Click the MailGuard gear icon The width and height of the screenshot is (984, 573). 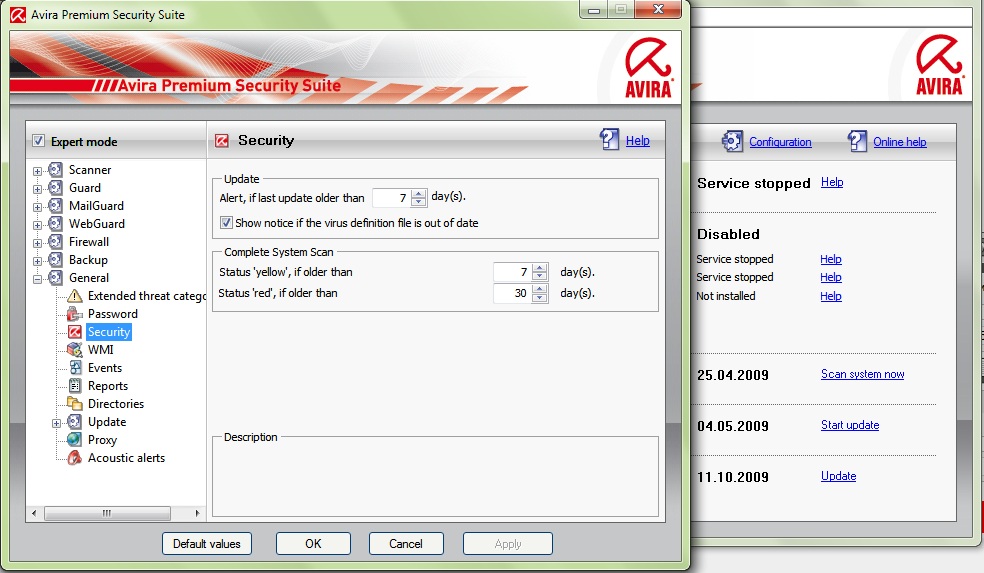click(x=55, y=206)
